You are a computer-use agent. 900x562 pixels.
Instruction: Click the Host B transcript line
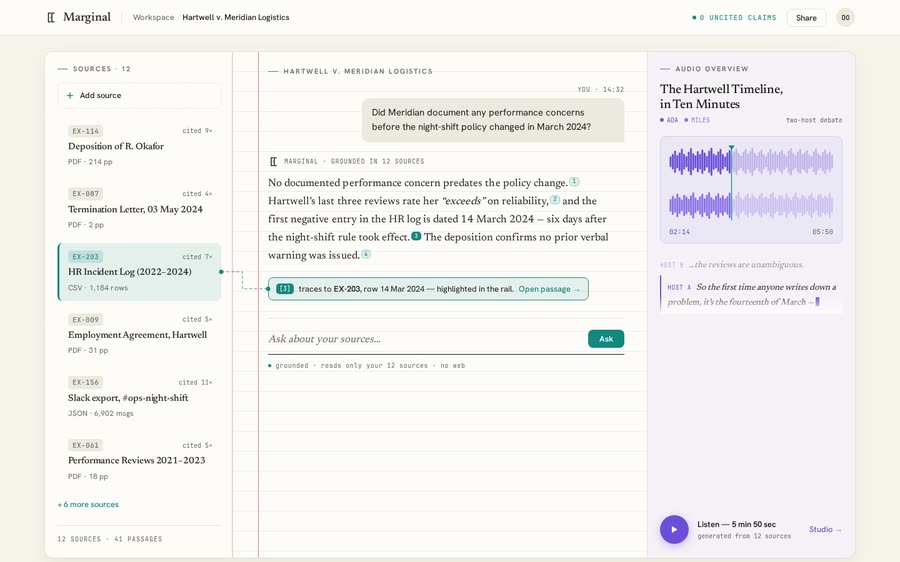pos(732,265)
